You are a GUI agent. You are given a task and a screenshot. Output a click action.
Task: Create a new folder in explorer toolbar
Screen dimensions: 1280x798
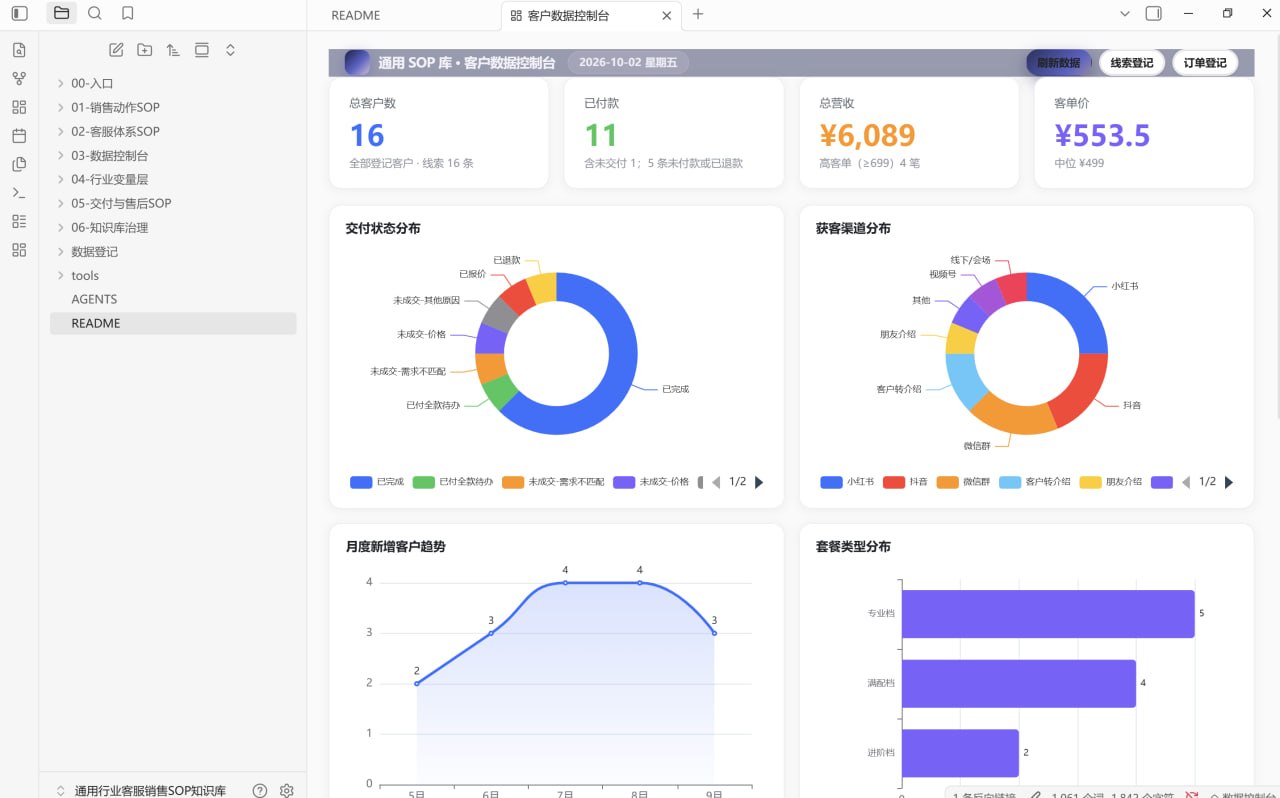pyautogui.click(x=145, y=50)
